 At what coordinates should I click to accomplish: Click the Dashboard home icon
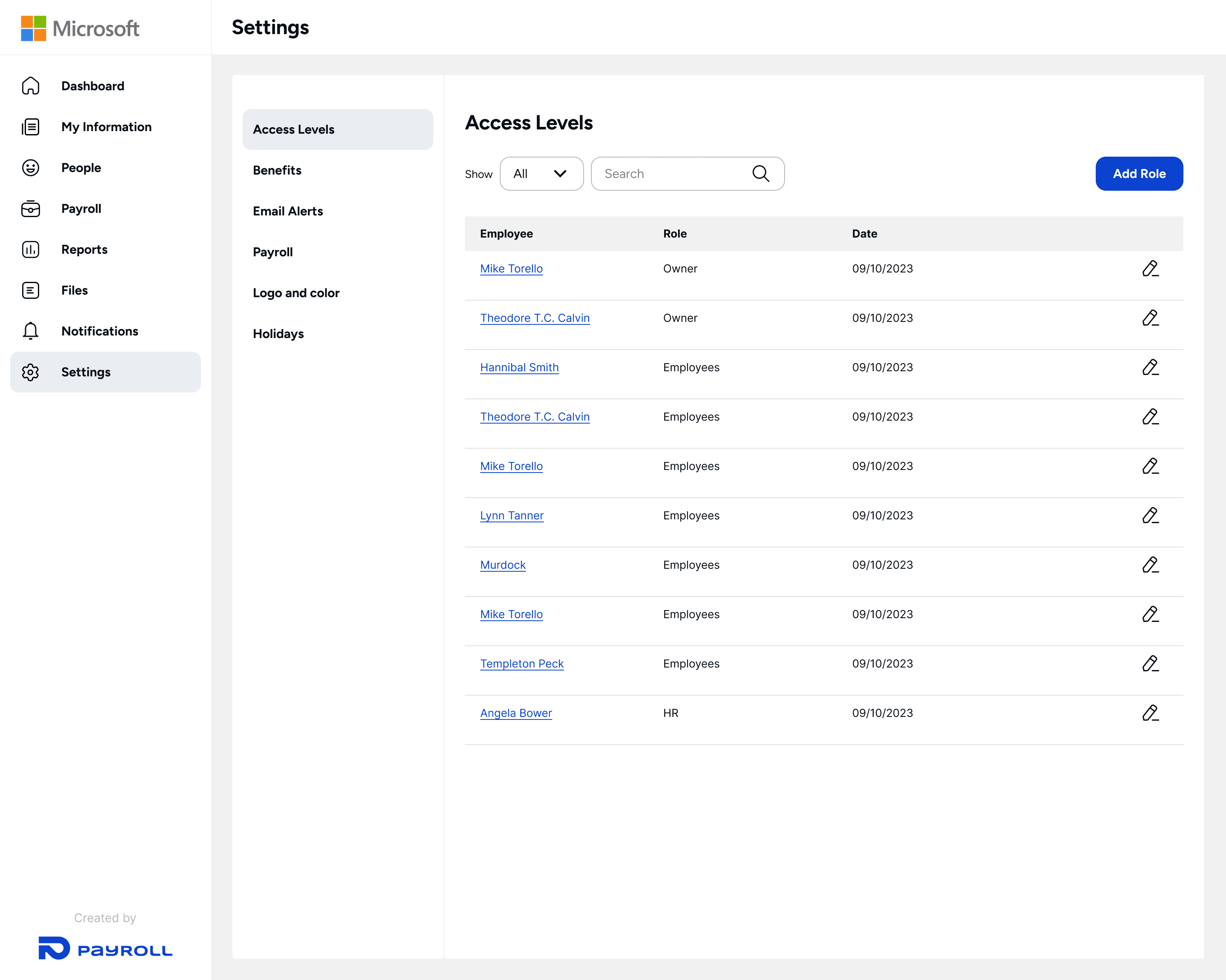[x=31, y=86]
